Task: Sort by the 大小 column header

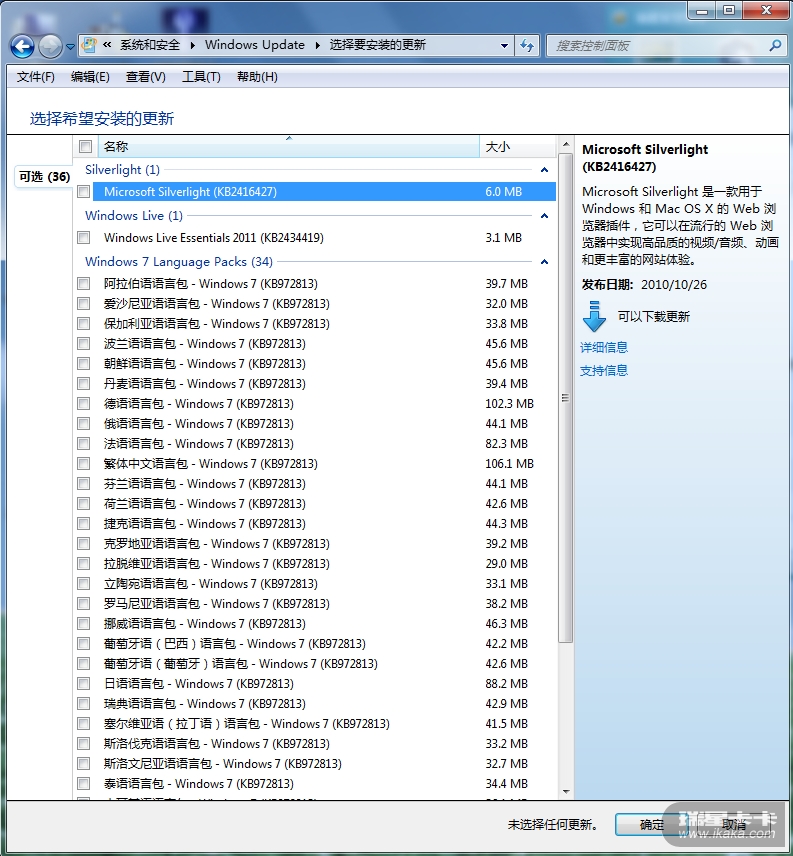Action: tap(517, 146)
